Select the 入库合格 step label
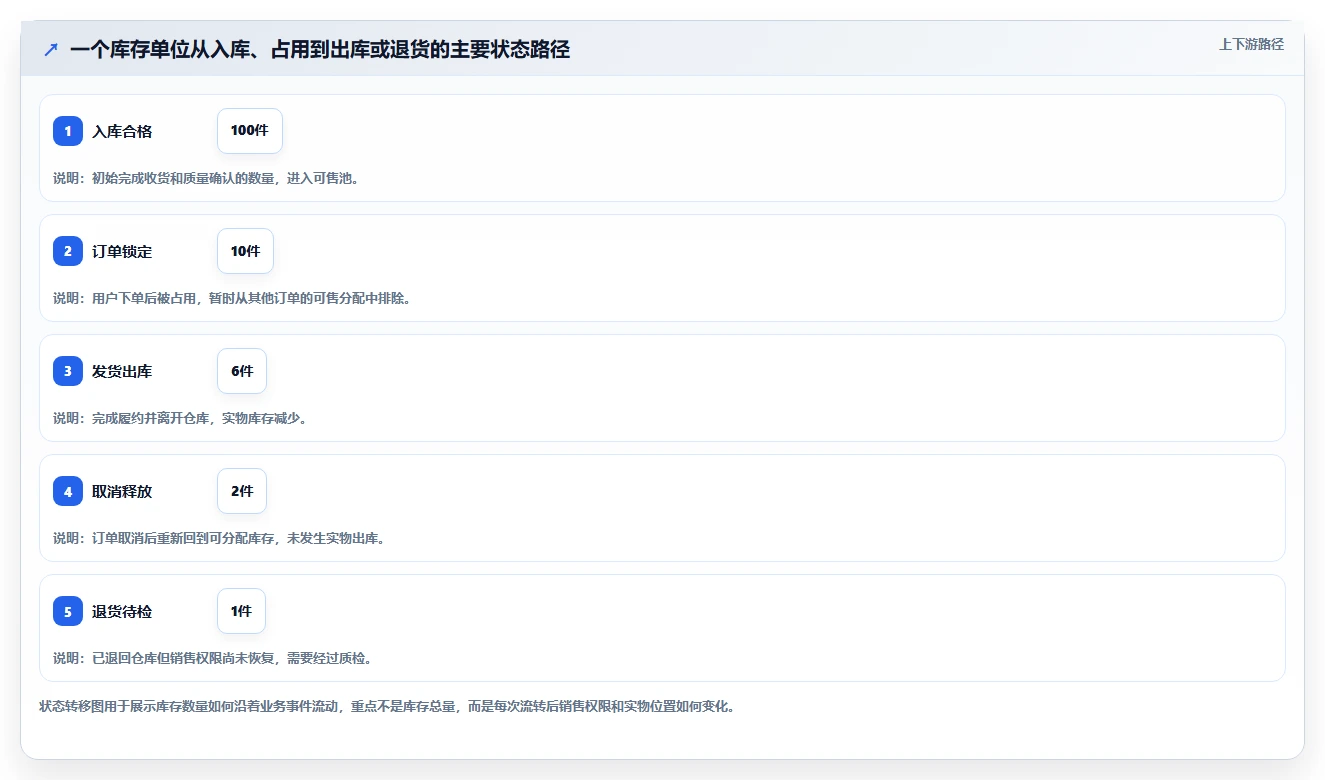This screenshot has height=780, width=1325. [122, 131]
